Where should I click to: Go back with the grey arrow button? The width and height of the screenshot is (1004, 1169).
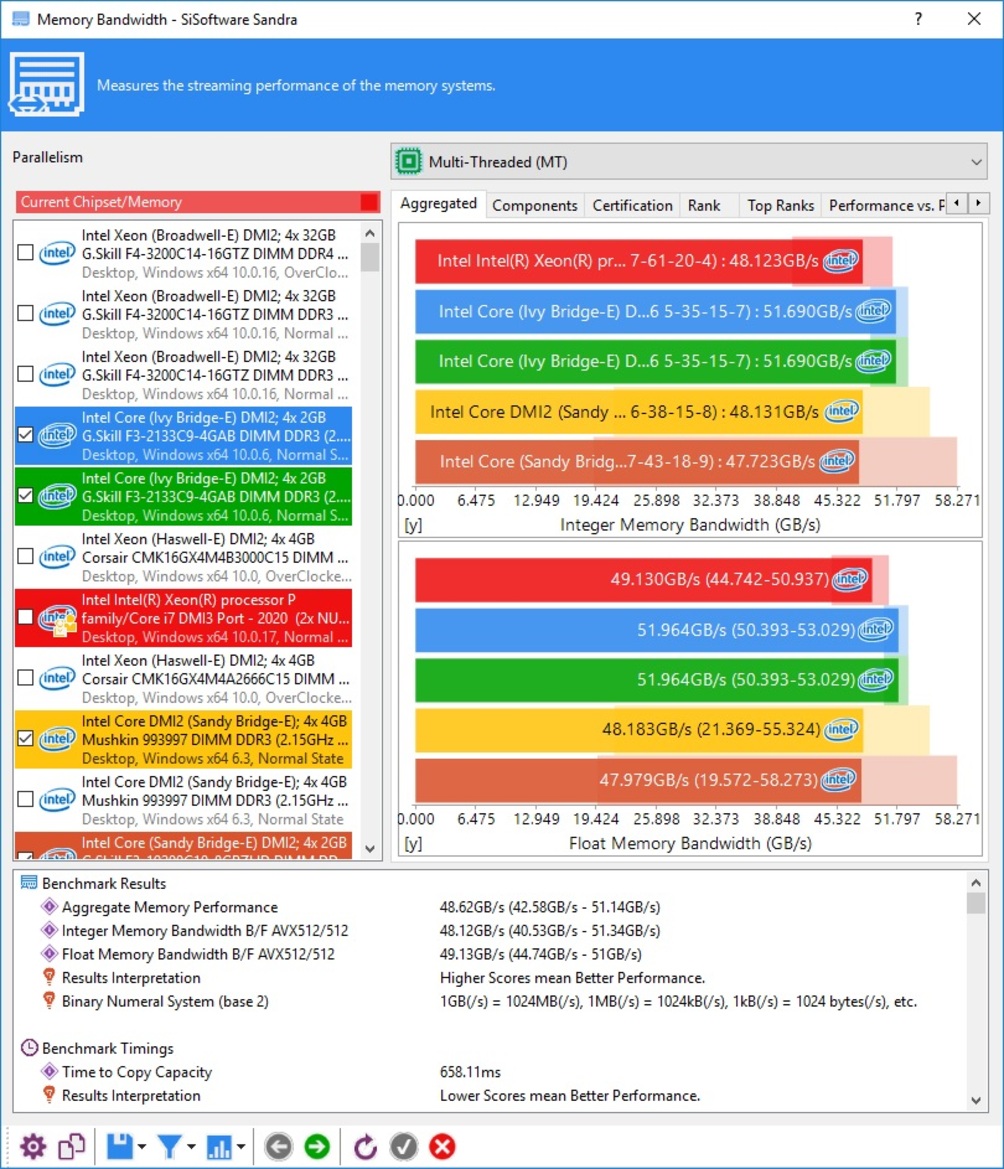(278, 1146)
